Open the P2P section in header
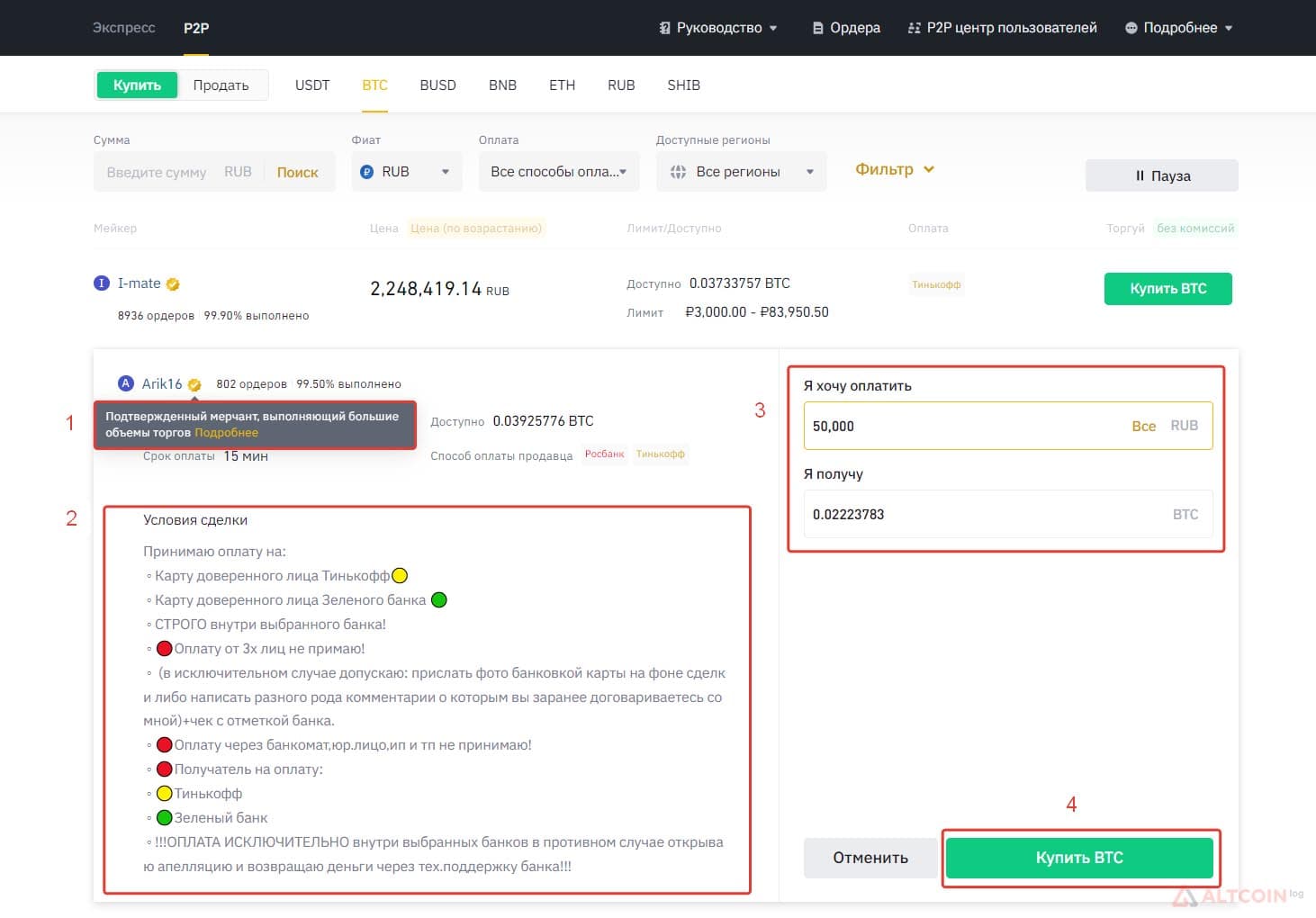Screen dimensions: 1316x918 196,28
